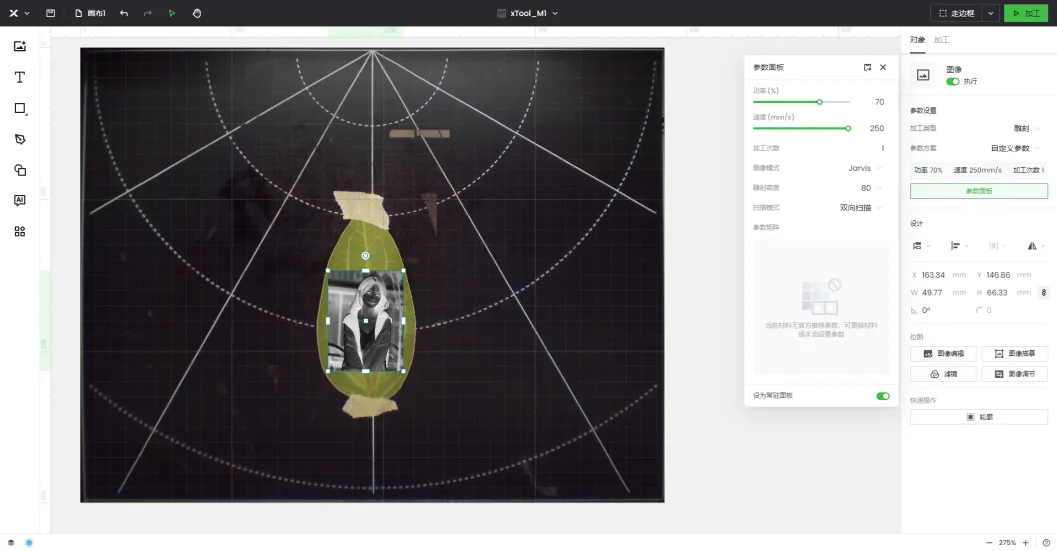Open the 扫描模式 双向扫描 dropdown
The height and width of the screenshot is (551, 1057).
(x=860, y=208)
